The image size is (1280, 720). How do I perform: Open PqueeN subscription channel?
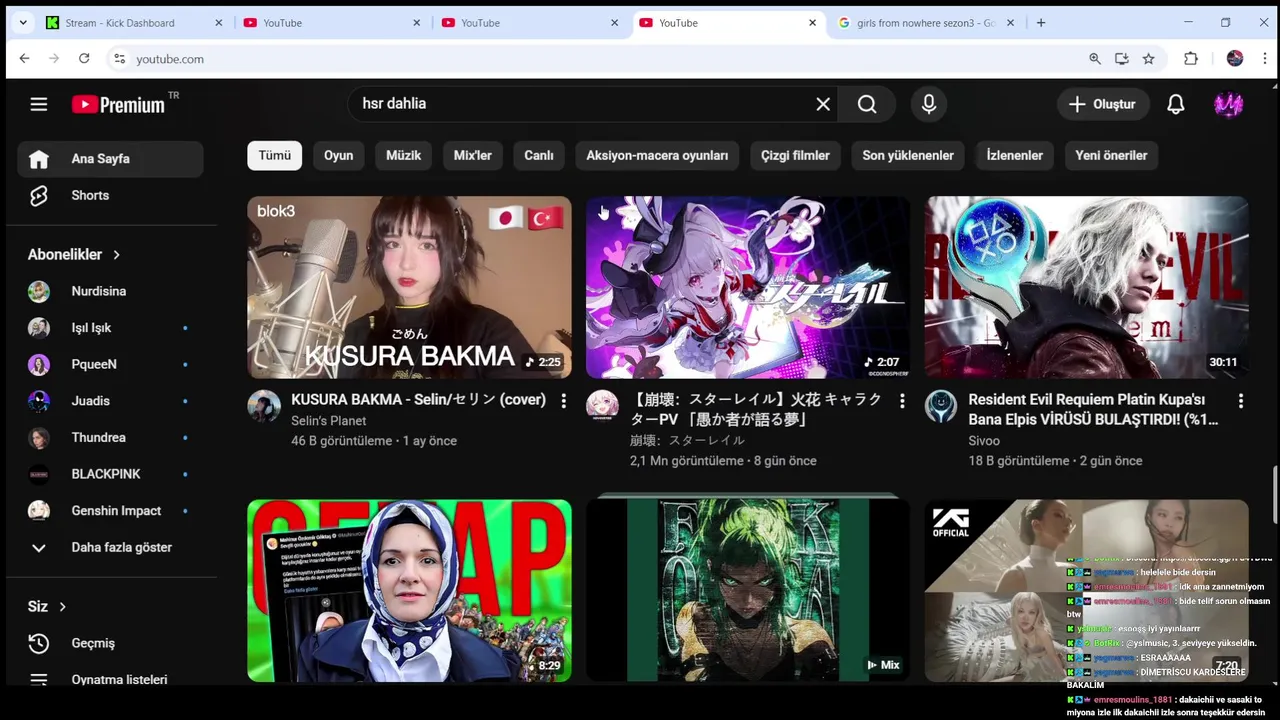[110, 364]
